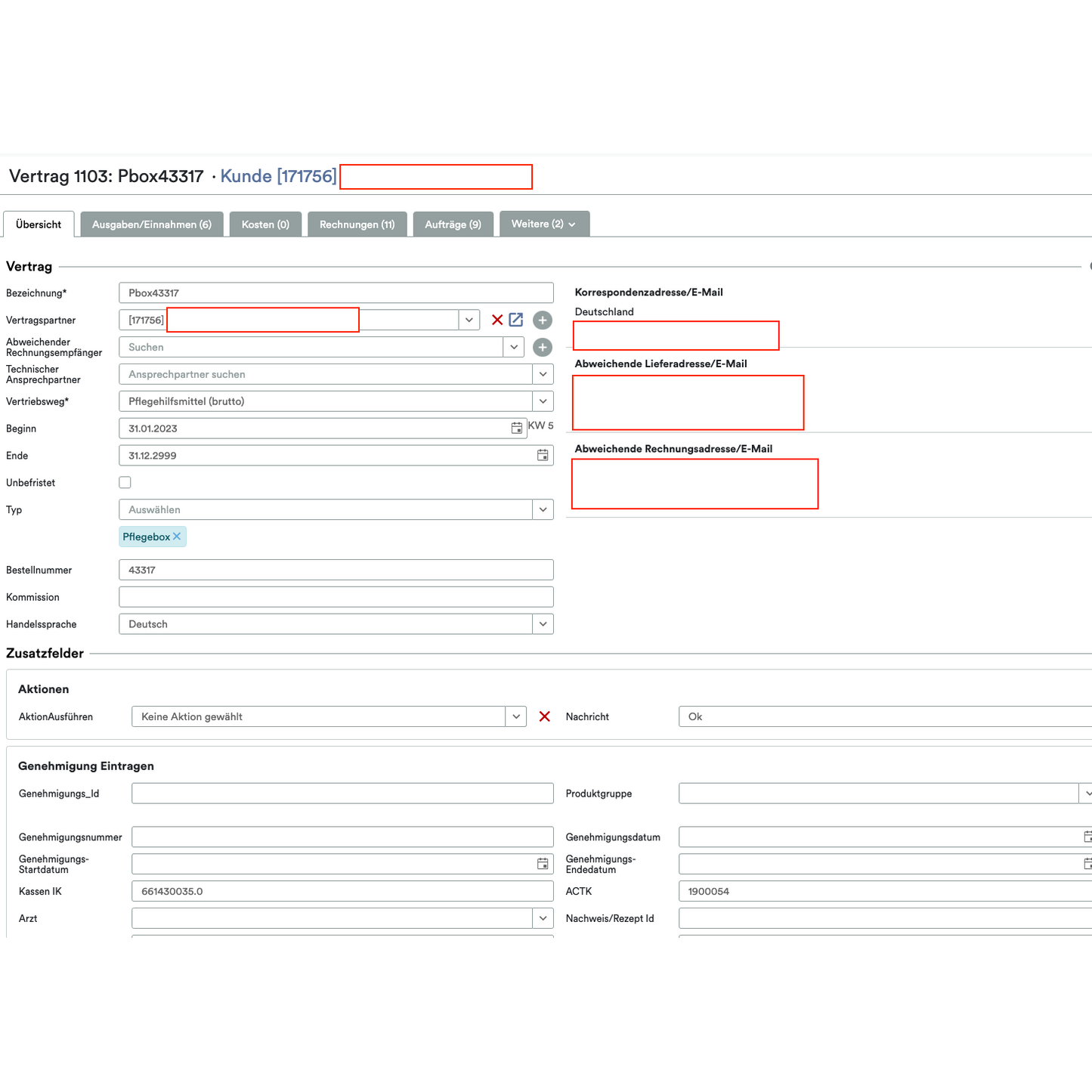
Task: Add abweichender Rechnungsempfänger with the plus icon
Action: tap(542, 347)
